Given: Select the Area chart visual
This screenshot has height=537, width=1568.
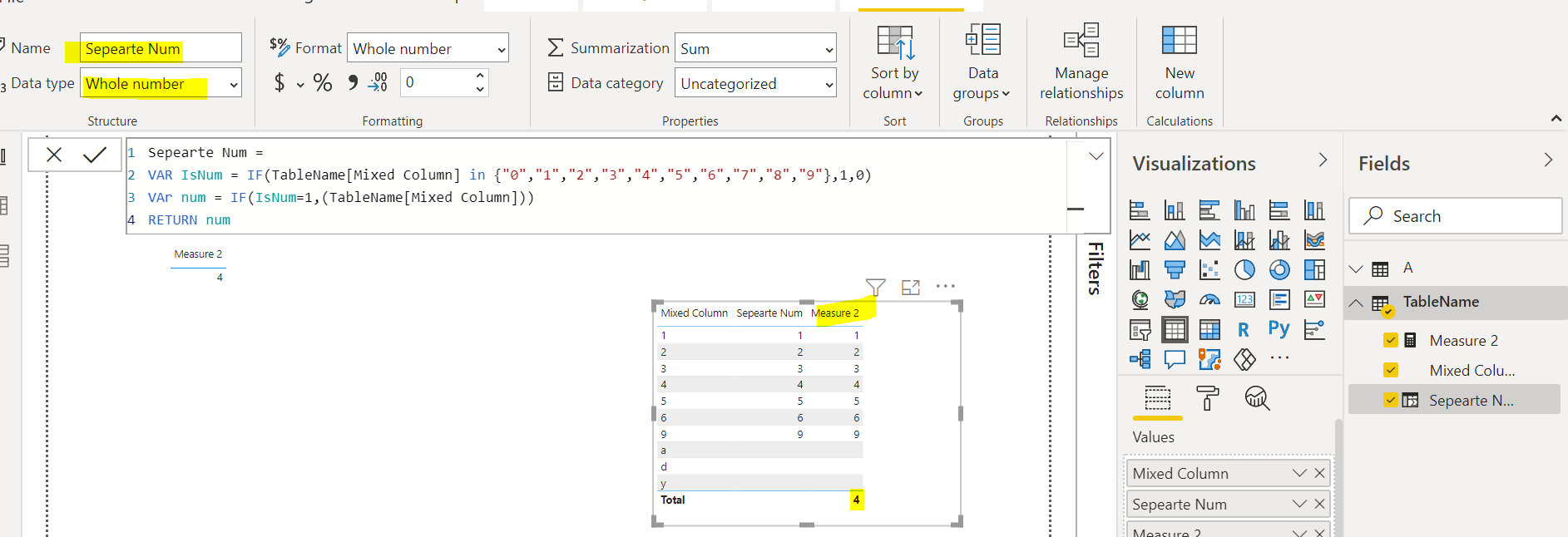Looking at the screenshot, I should pyautogui.click(x=1175, y=240).
